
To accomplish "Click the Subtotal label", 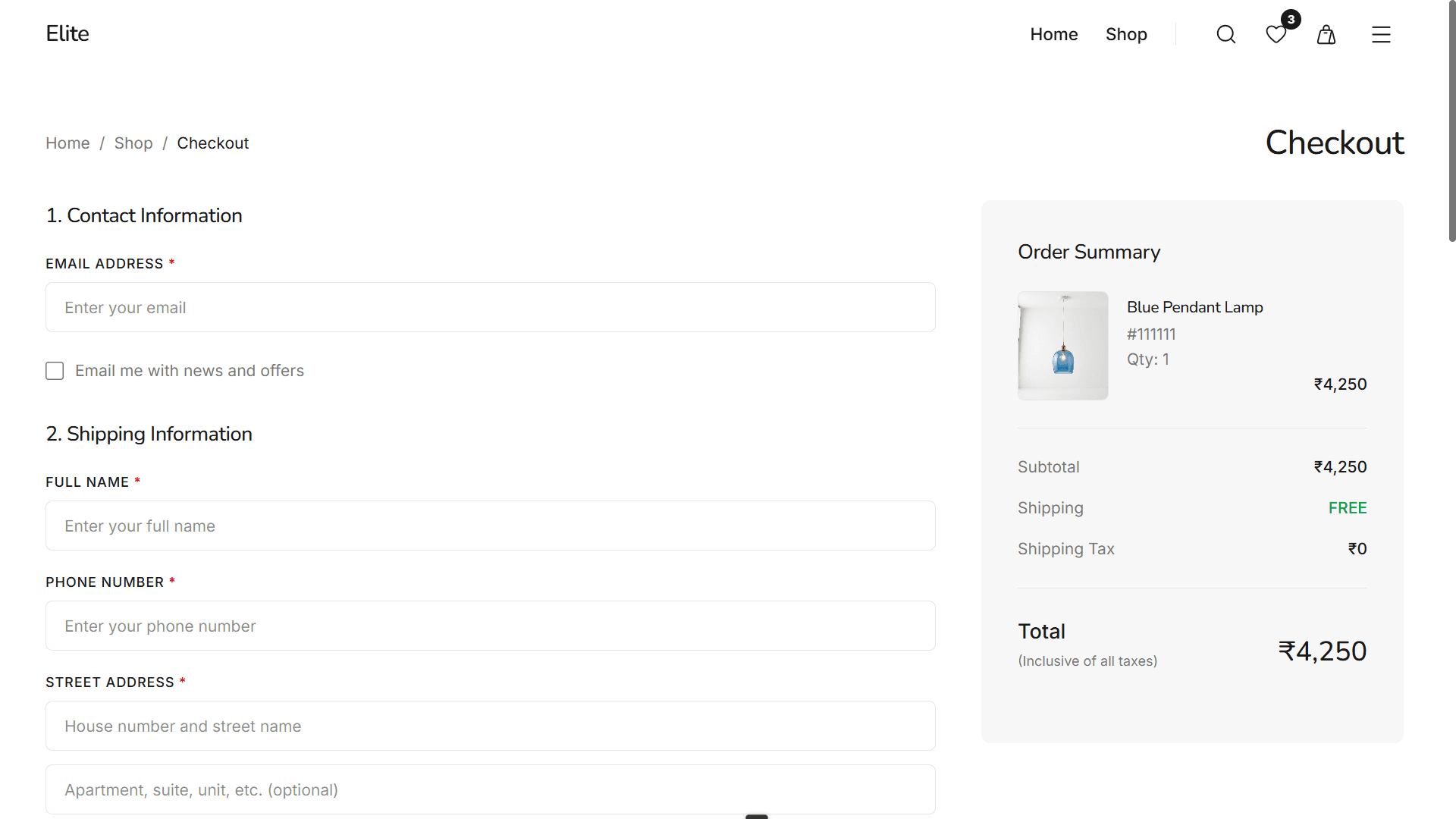I will click(1049, 467).
